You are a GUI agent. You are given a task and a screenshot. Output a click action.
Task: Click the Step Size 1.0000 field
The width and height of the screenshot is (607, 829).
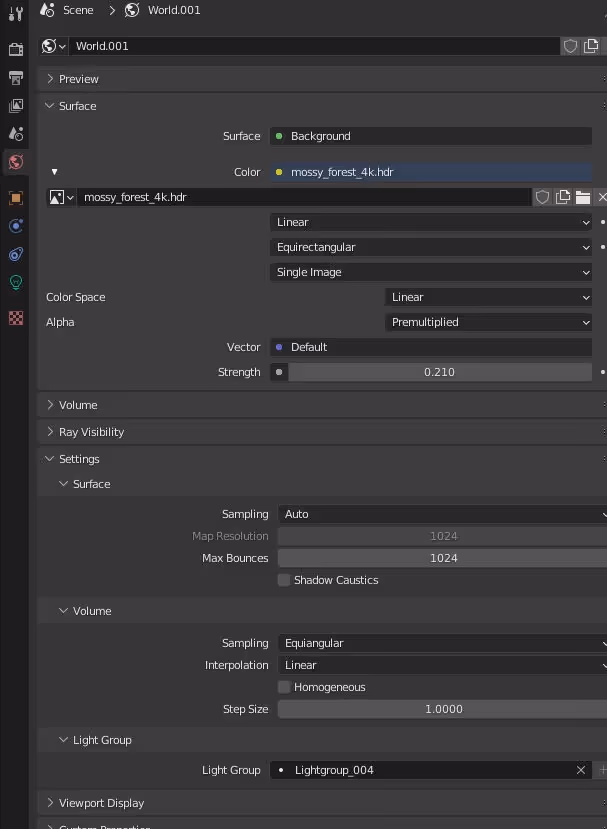(x=443, y=710)
